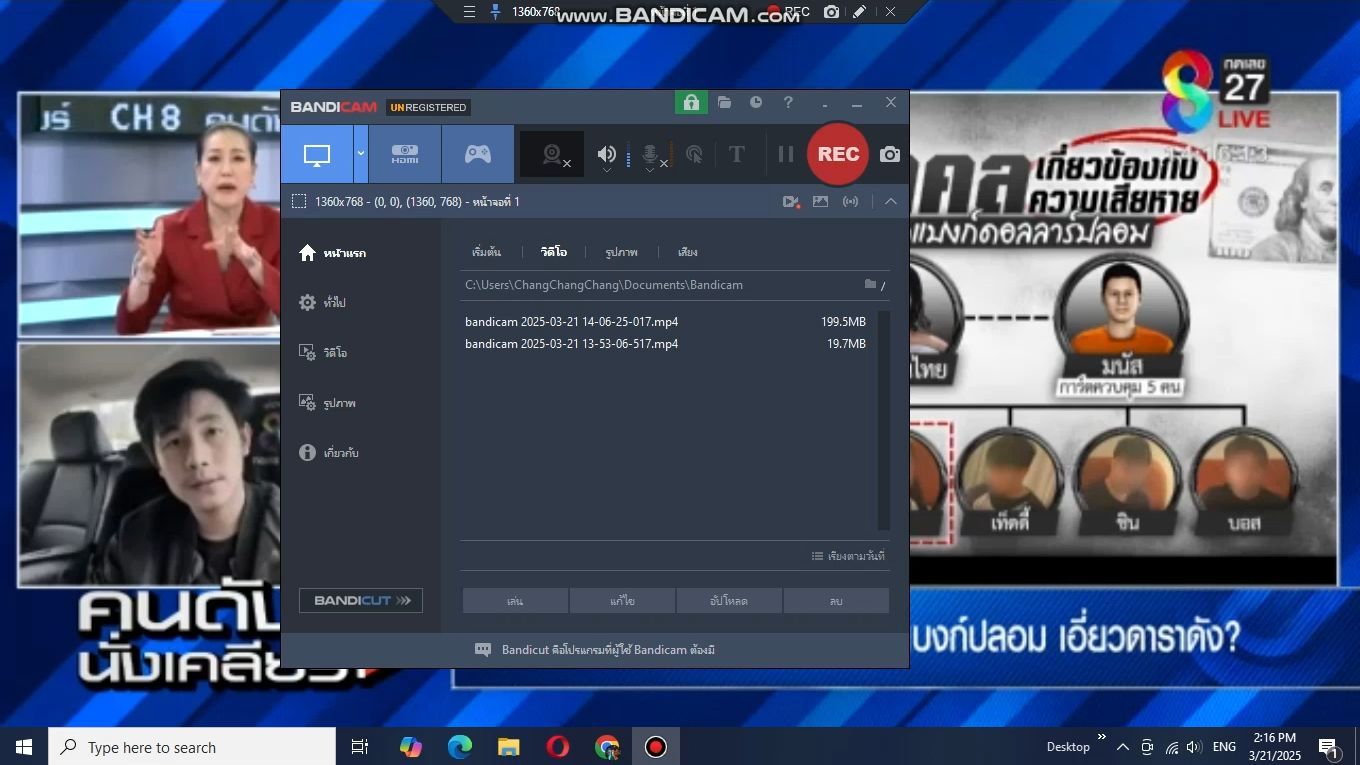Click the video camera icon on status bar
Image resolution: width=1360 pixels, height=765 pixels.
(x=791, y=201)
